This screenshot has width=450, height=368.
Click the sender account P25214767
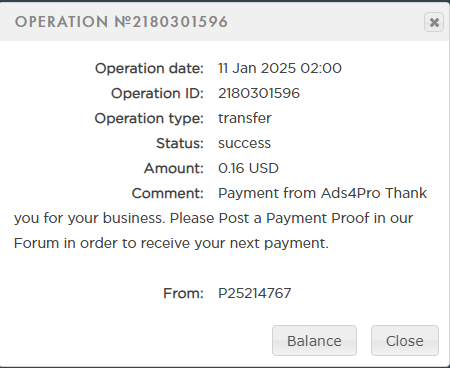255,293
